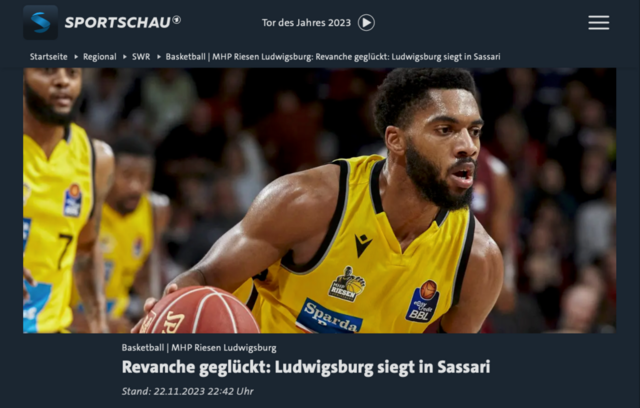Play the Tor des Jahres 2023 video icon

pos(366,22)
